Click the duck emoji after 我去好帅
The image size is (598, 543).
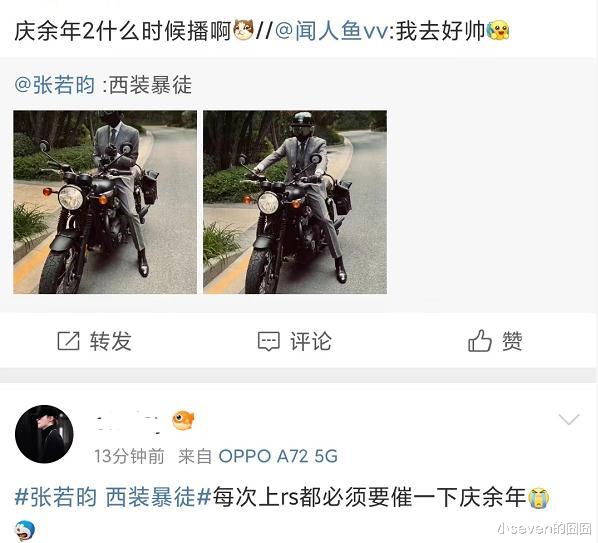[498, 31]
